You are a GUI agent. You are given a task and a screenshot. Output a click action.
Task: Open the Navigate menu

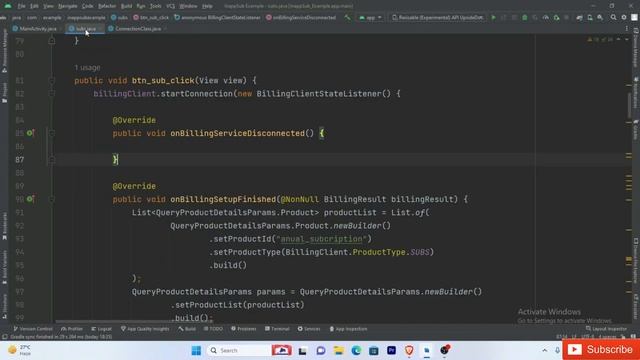tap(67, 6)
